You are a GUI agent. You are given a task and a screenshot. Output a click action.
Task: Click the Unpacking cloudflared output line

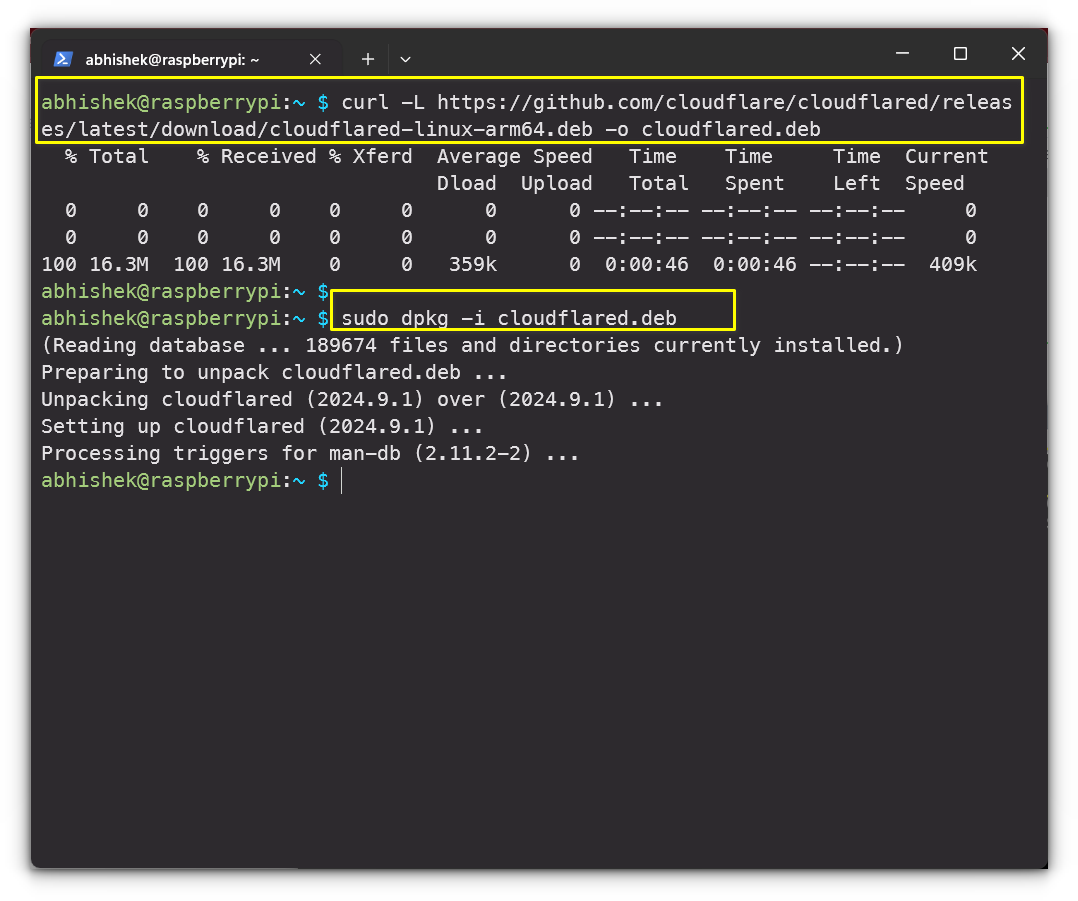(x=352, y=400)
